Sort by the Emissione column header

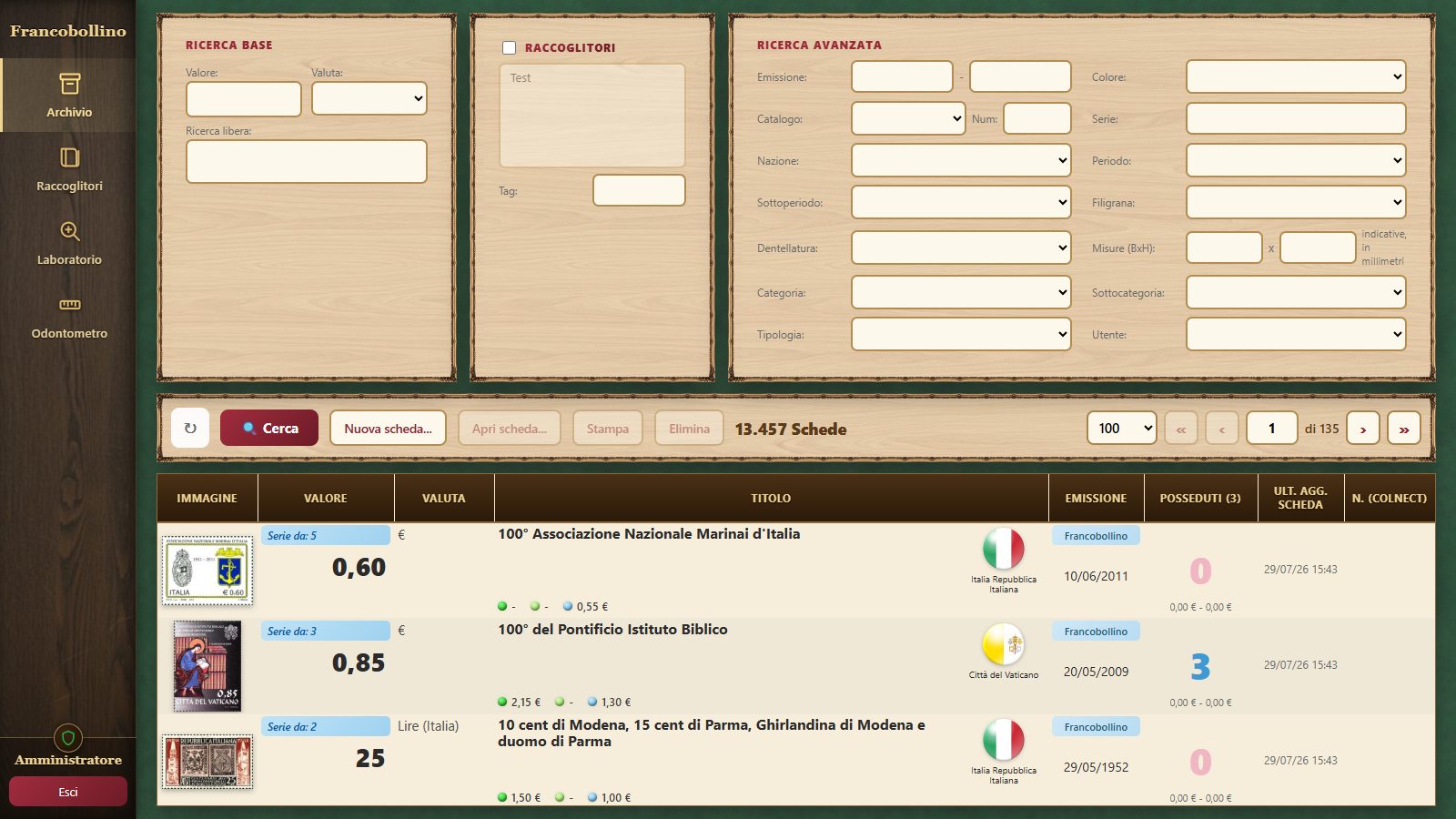1096,498
